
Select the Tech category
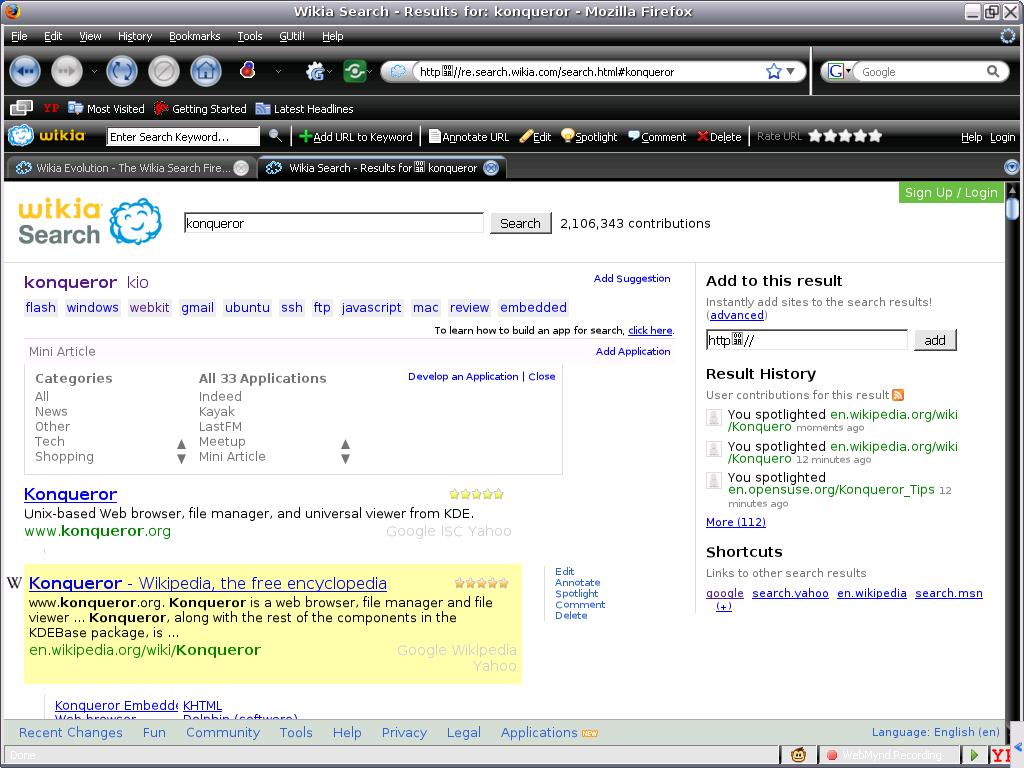(50, 441)
